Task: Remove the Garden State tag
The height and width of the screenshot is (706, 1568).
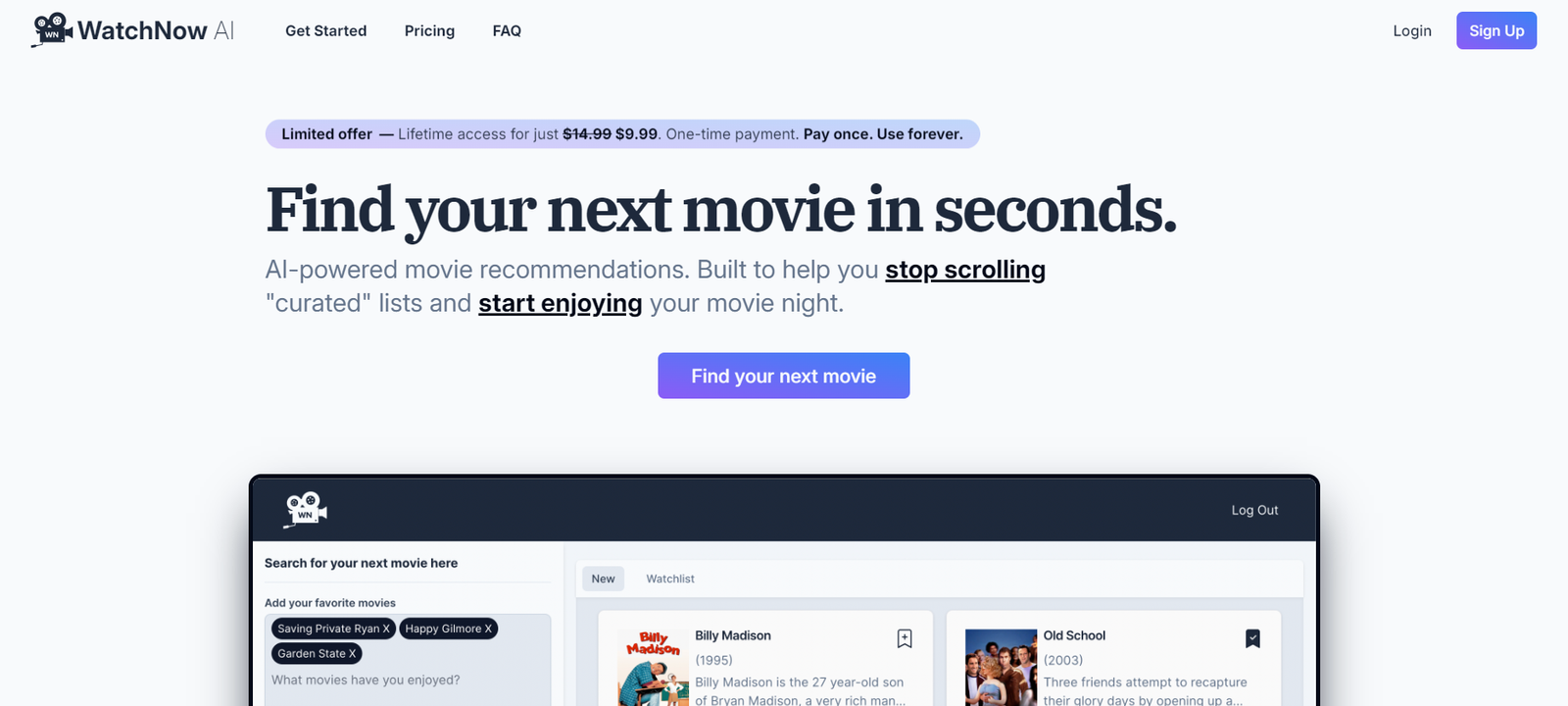Action: coord(353,654)
